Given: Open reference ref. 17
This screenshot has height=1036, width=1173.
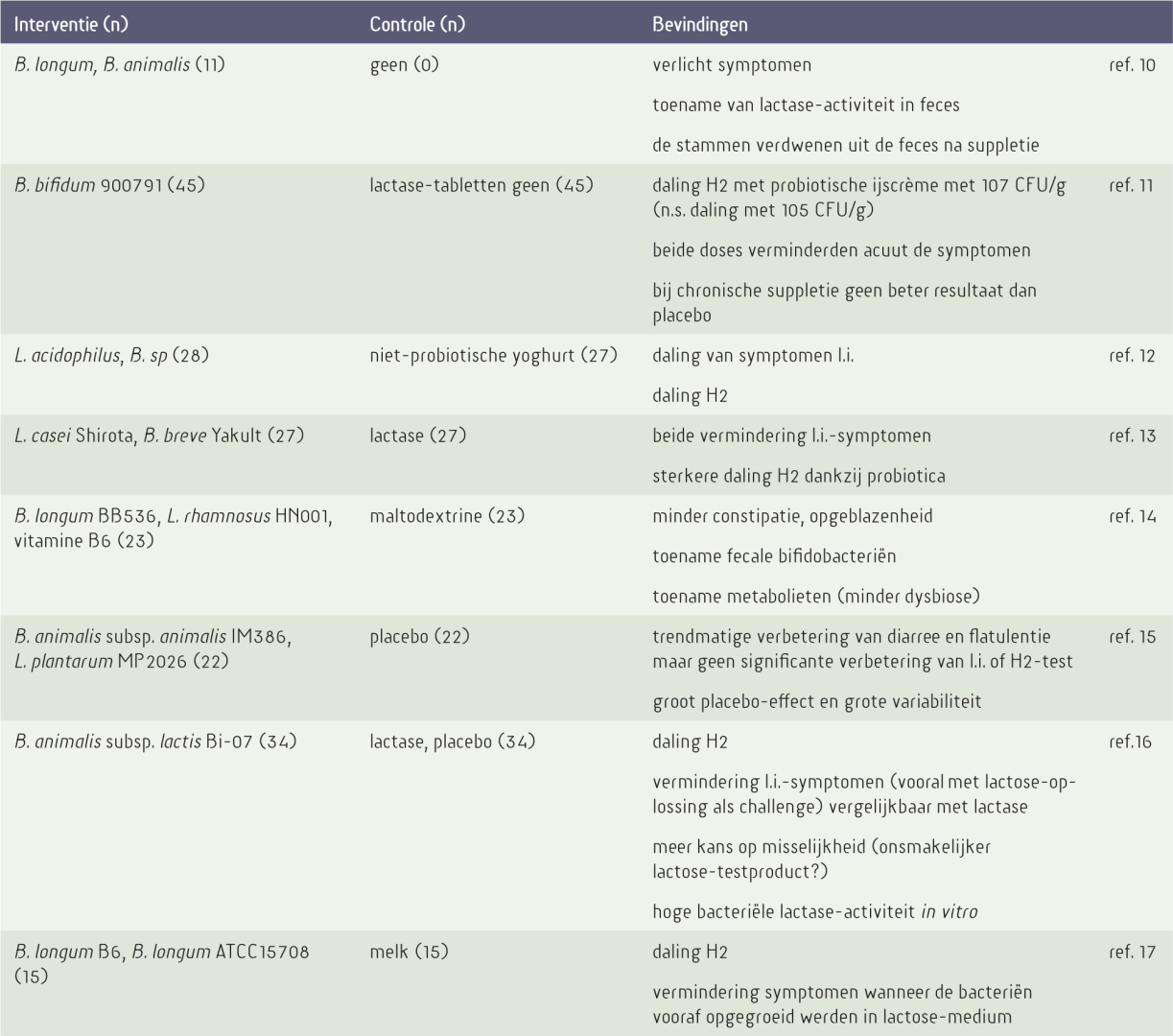Looking at the screenshot, I should point(1132,953).
